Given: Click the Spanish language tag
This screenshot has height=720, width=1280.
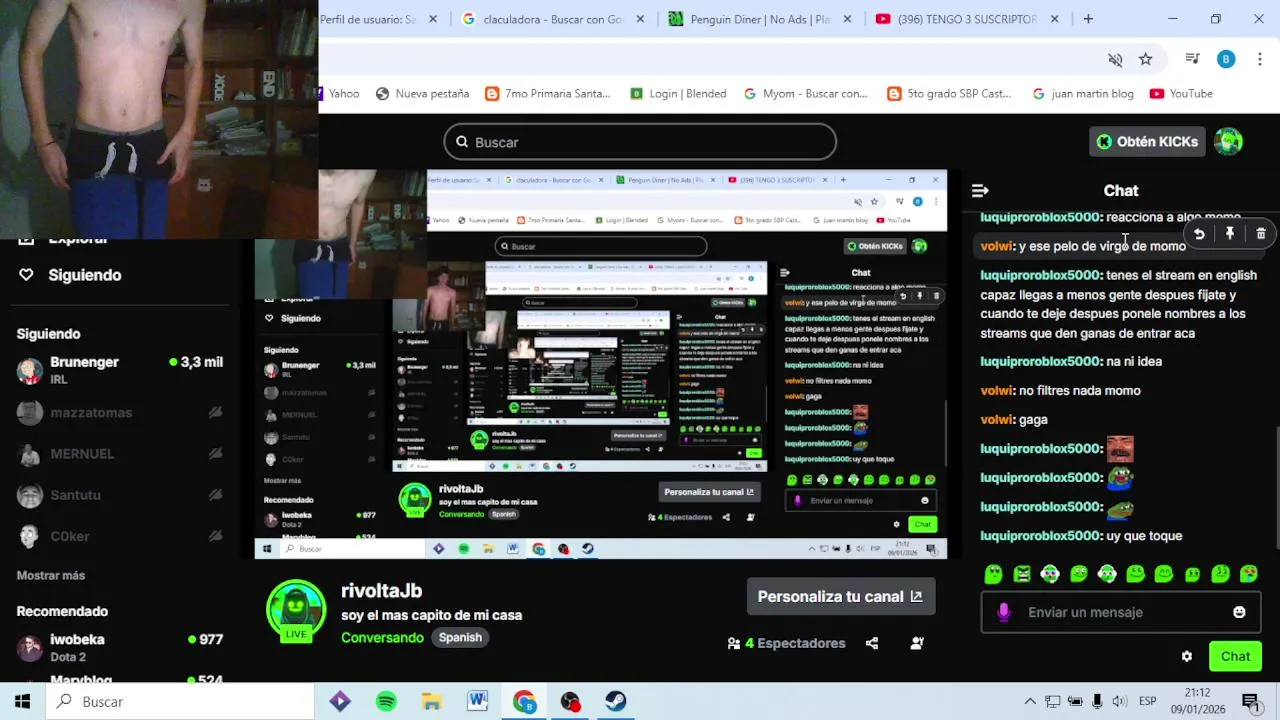Looking at the screenshot, I should [x=460, y=637].
